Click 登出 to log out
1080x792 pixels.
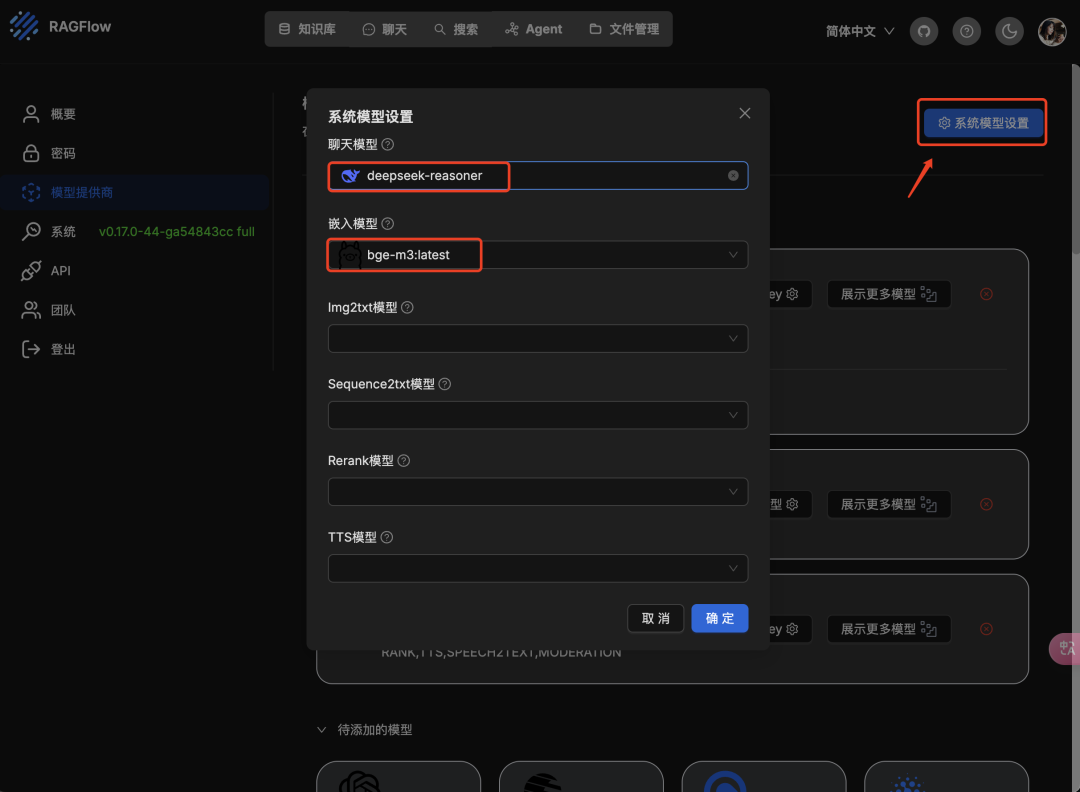pos(136,349)
